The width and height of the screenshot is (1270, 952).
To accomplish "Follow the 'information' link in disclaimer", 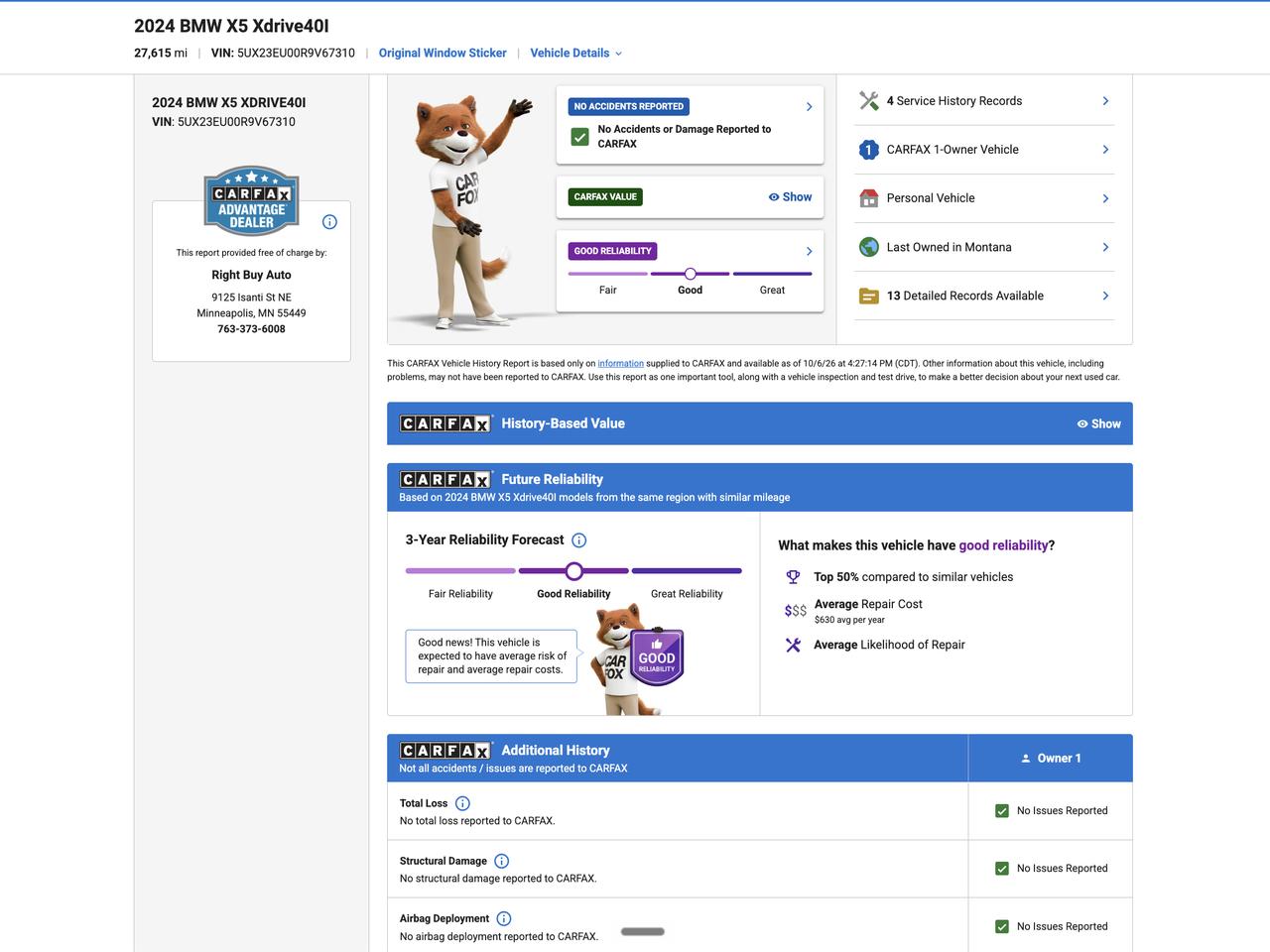I will click(621, 364).
